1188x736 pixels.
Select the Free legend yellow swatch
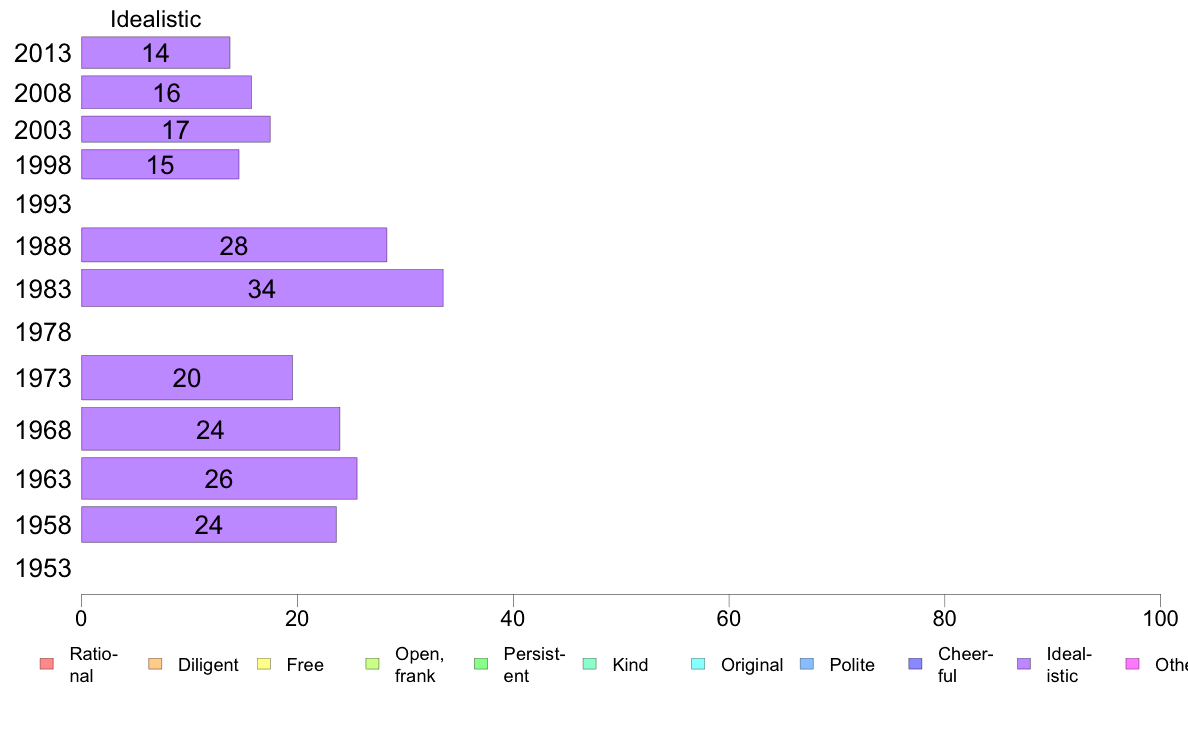[264, 664]
